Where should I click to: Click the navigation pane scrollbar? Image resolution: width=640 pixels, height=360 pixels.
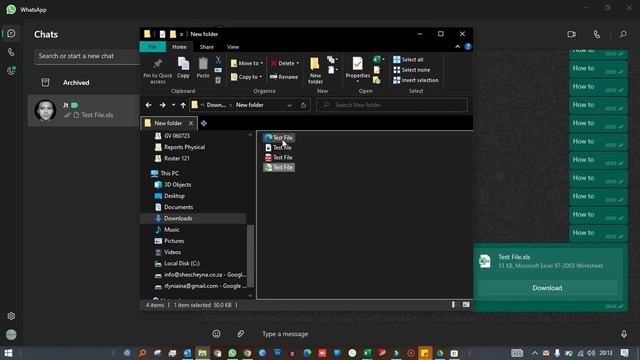click(250, 255)
